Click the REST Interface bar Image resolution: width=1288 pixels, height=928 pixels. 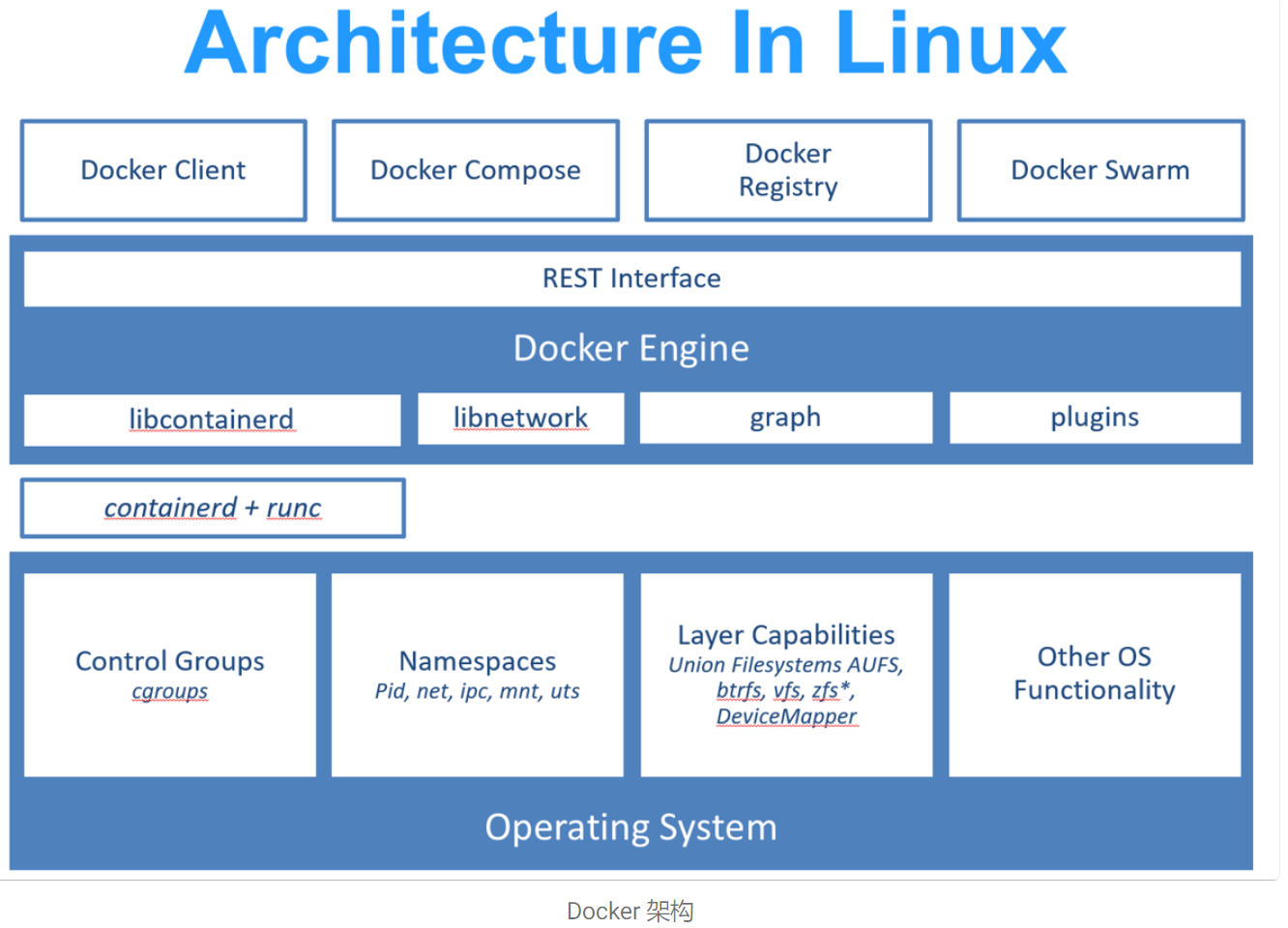[x=631, y=278]
